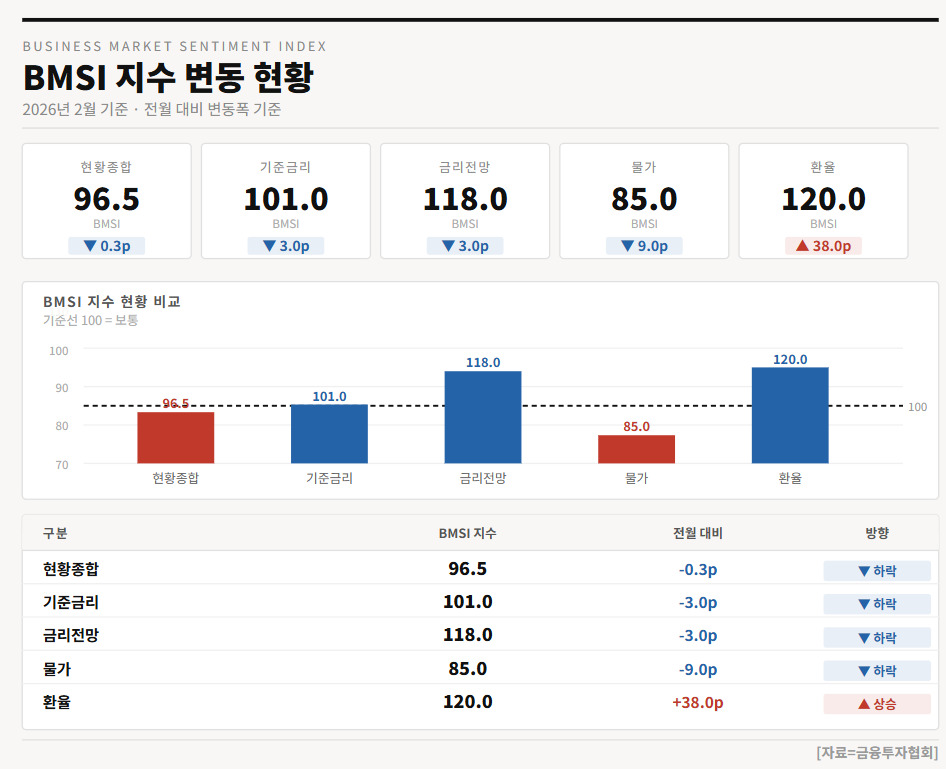The width and height of the screenshot is (946, 769).
Task: Click the 기준금리 card 3.0p decrease badge
Action: coord(285,246)
